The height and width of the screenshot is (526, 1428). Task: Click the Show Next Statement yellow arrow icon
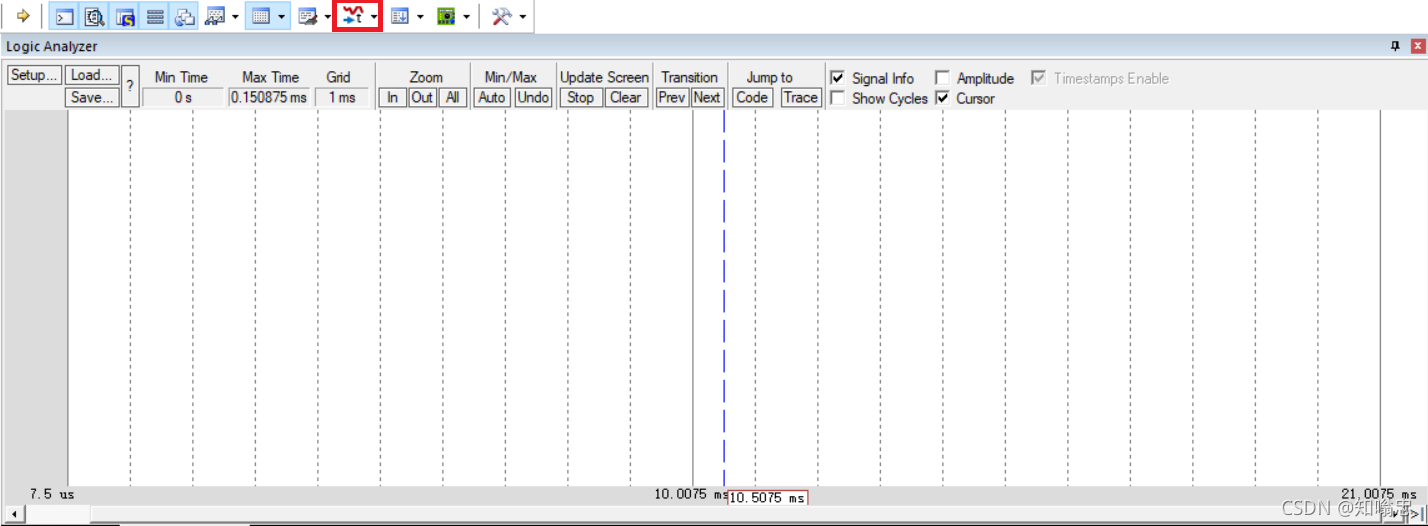[23, 16]
